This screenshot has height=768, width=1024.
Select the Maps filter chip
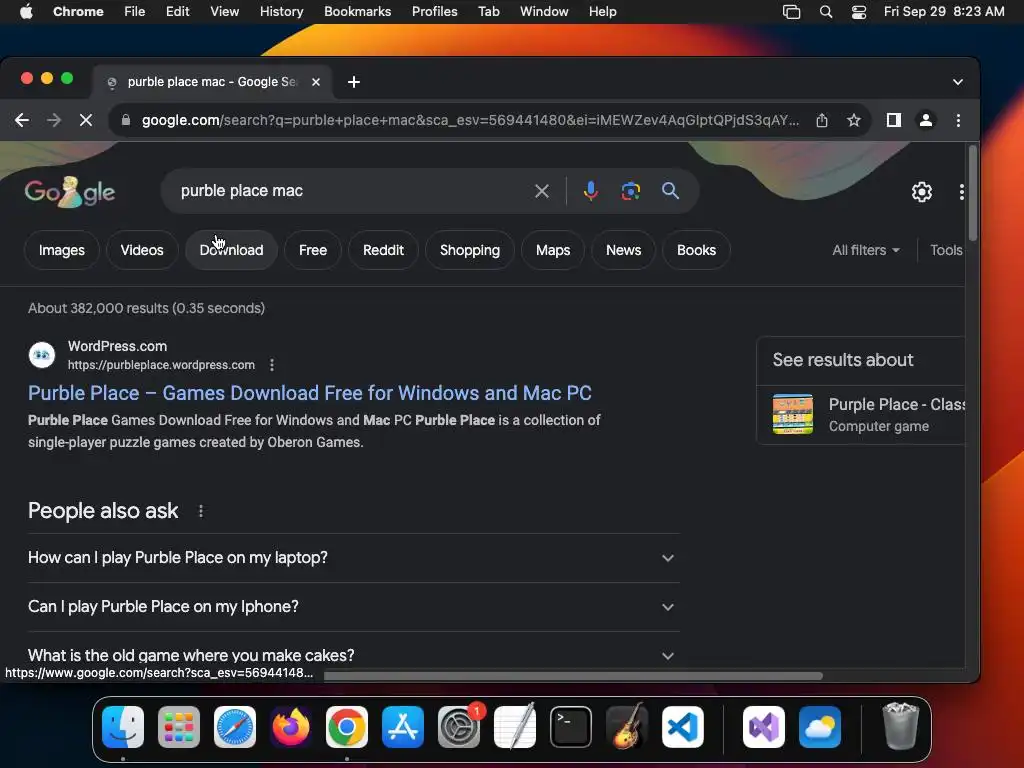click(552, 250)
